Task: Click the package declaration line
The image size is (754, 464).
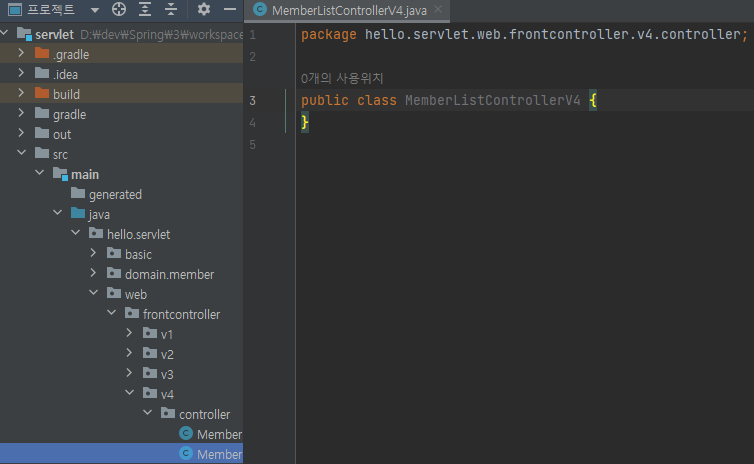Action: point(525,34)
